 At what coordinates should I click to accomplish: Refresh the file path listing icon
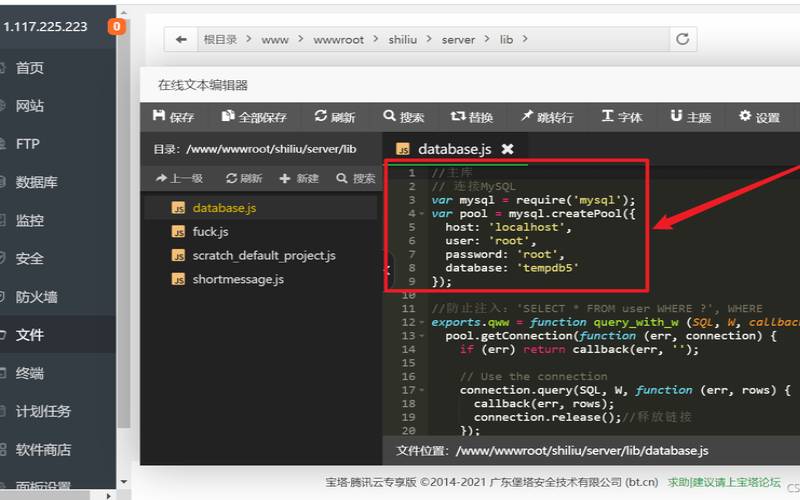point(683,39)
